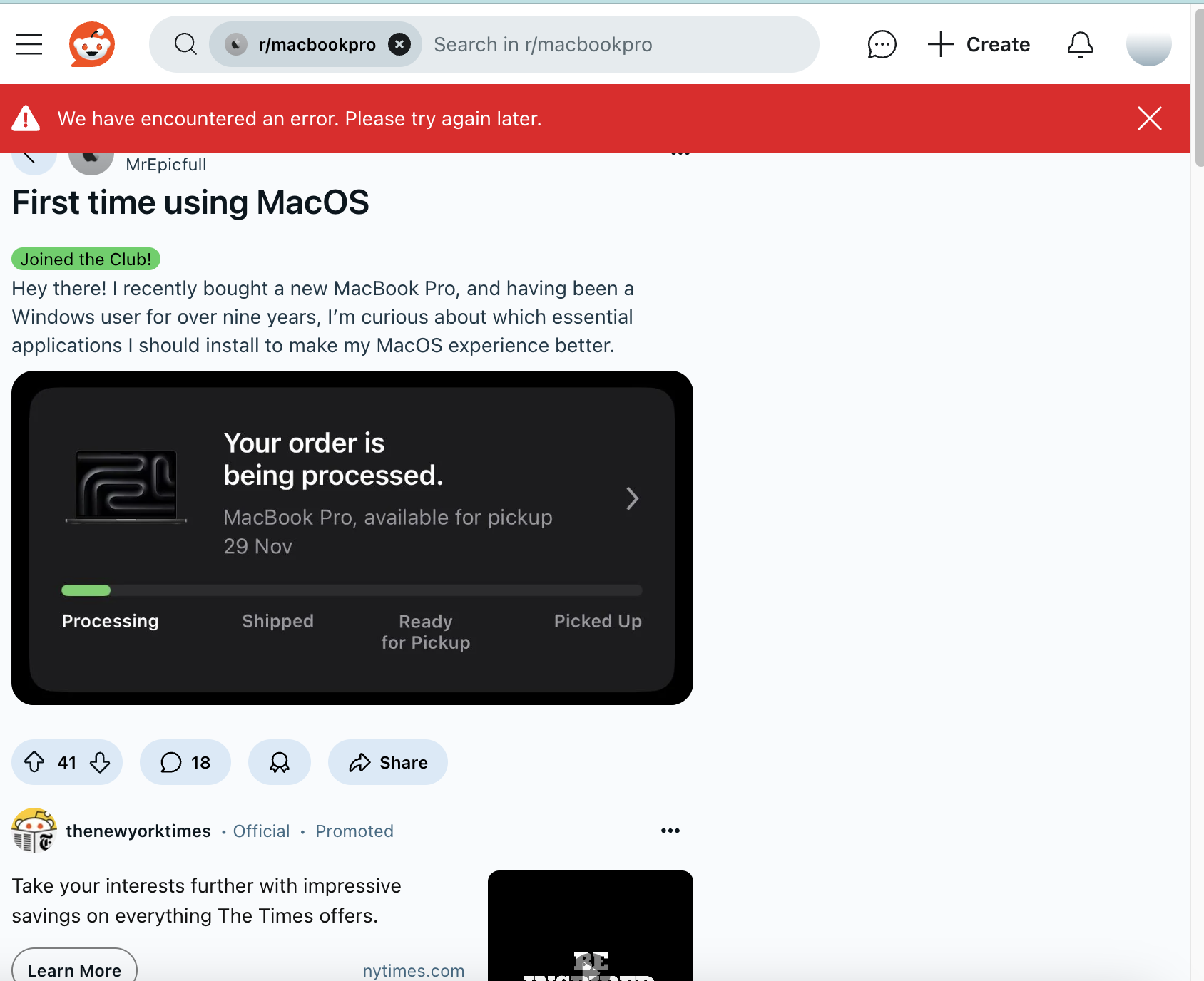Click the 'First time using MacOS' title
The width and height of the screenshot is (1204, 981).
point(190,202)
